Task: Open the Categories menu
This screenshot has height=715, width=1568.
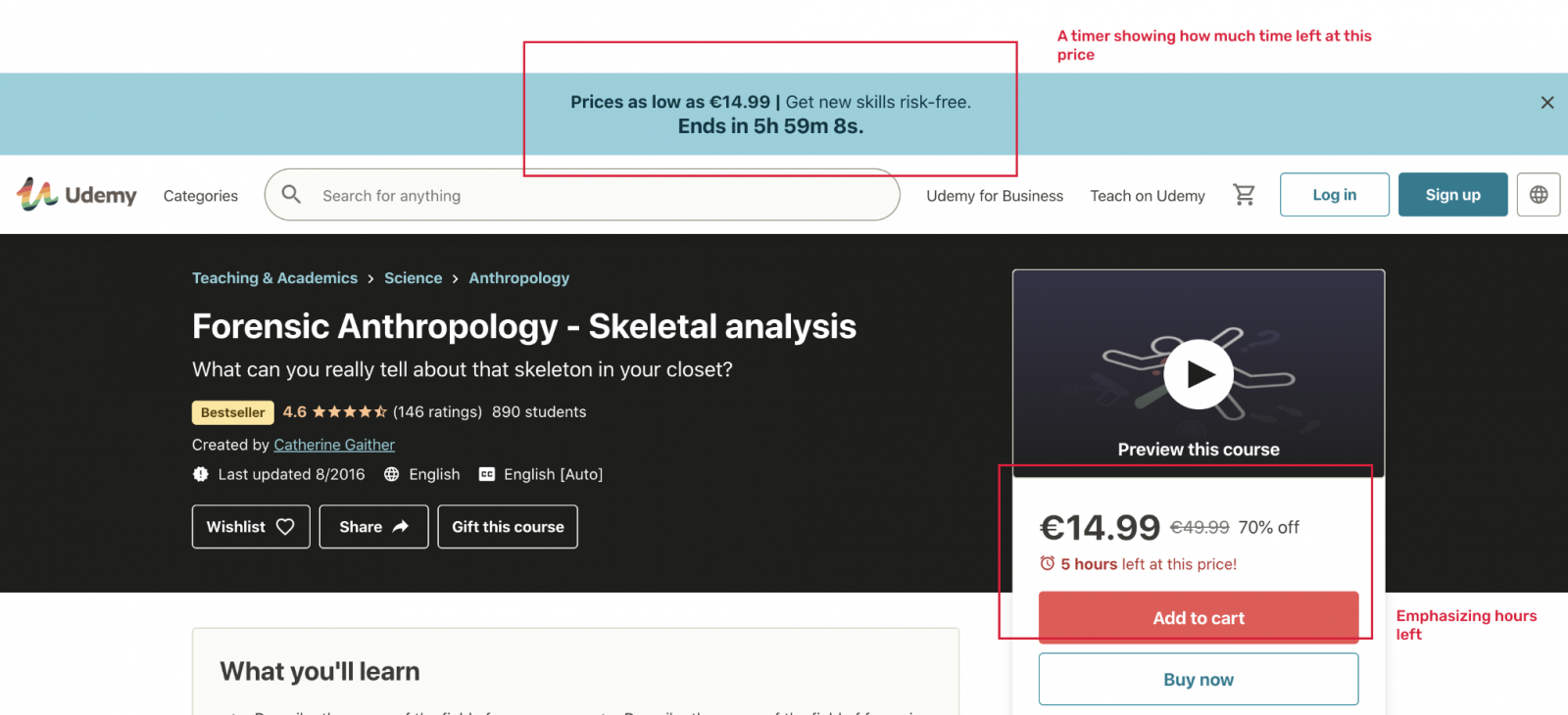Action: (200, 196)
